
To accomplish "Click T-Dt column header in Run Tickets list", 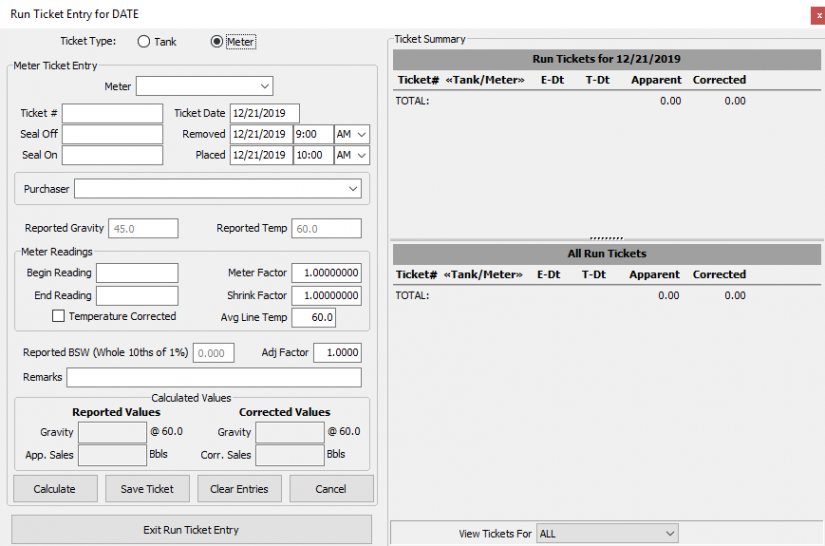I will click(x=598, y=80).
